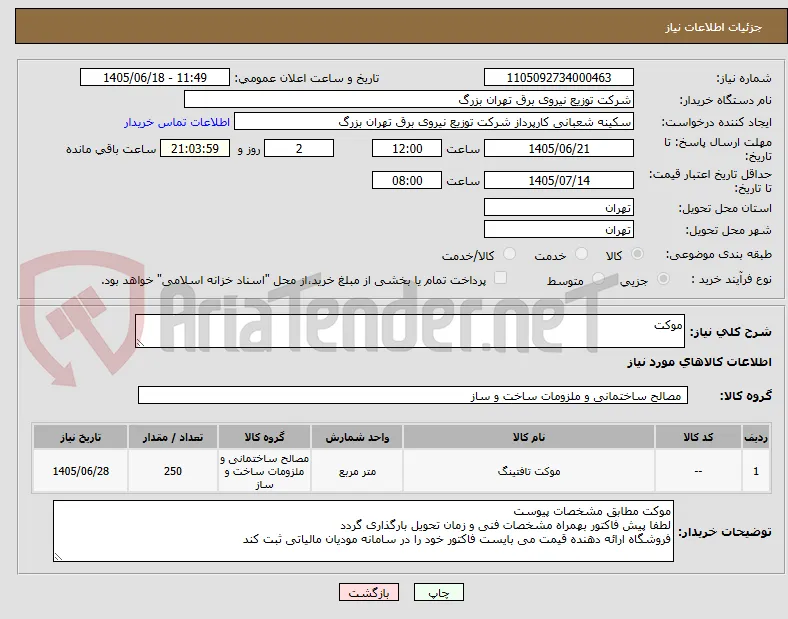Image resolution: width=788 pixels, height=619 pixels.
Task: Click the تعداد / مقدار column header
Action: (x=173, y=437)
